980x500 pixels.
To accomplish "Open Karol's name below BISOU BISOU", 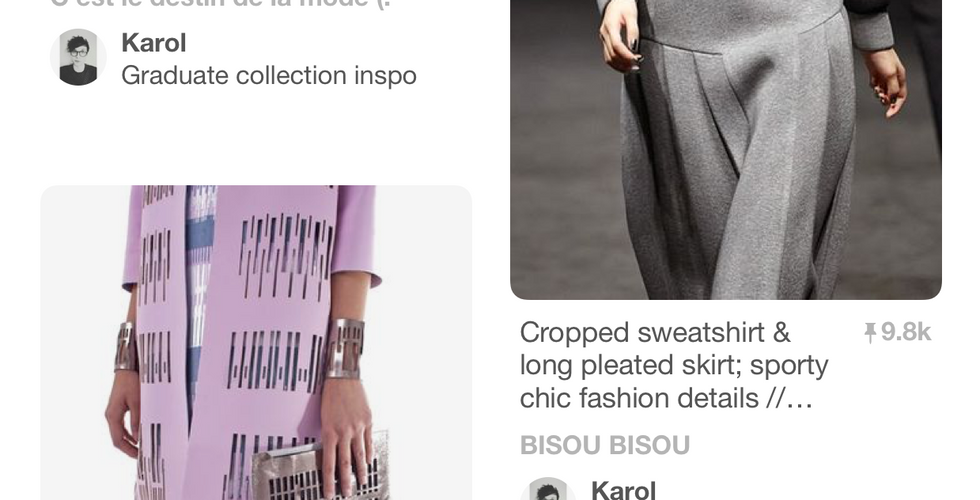I will tap(623, 490).
